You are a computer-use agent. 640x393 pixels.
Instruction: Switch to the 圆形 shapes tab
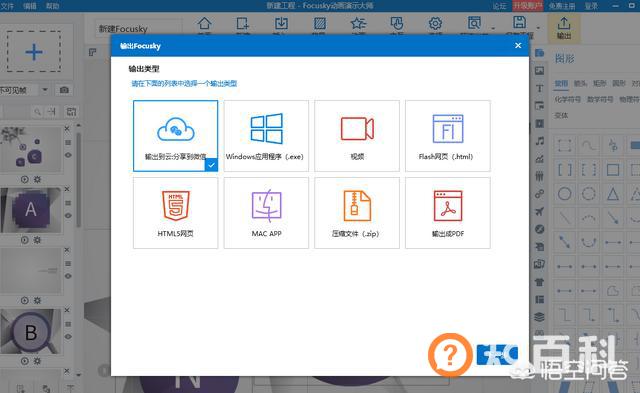point(619,83)
